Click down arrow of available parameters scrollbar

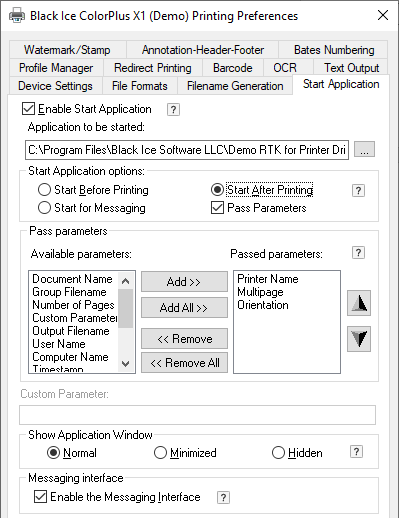coord(126,363)
